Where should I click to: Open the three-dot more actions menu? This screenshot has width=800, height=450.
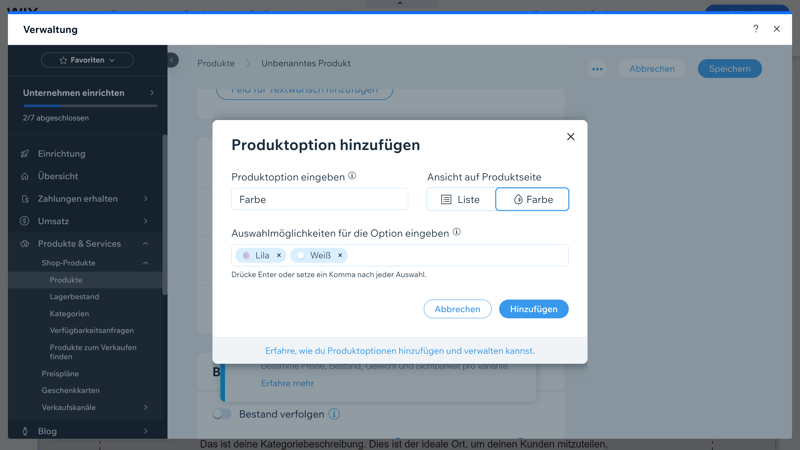597,69
